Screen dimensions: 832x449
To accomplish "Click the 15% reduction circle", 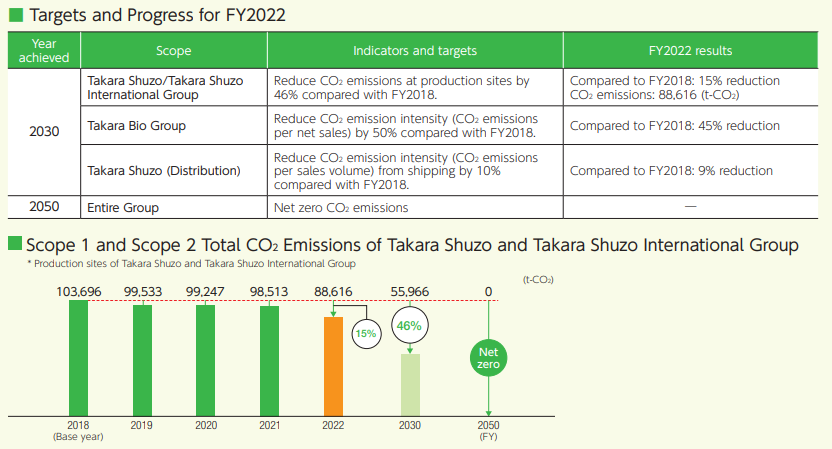I will [366, 334].
